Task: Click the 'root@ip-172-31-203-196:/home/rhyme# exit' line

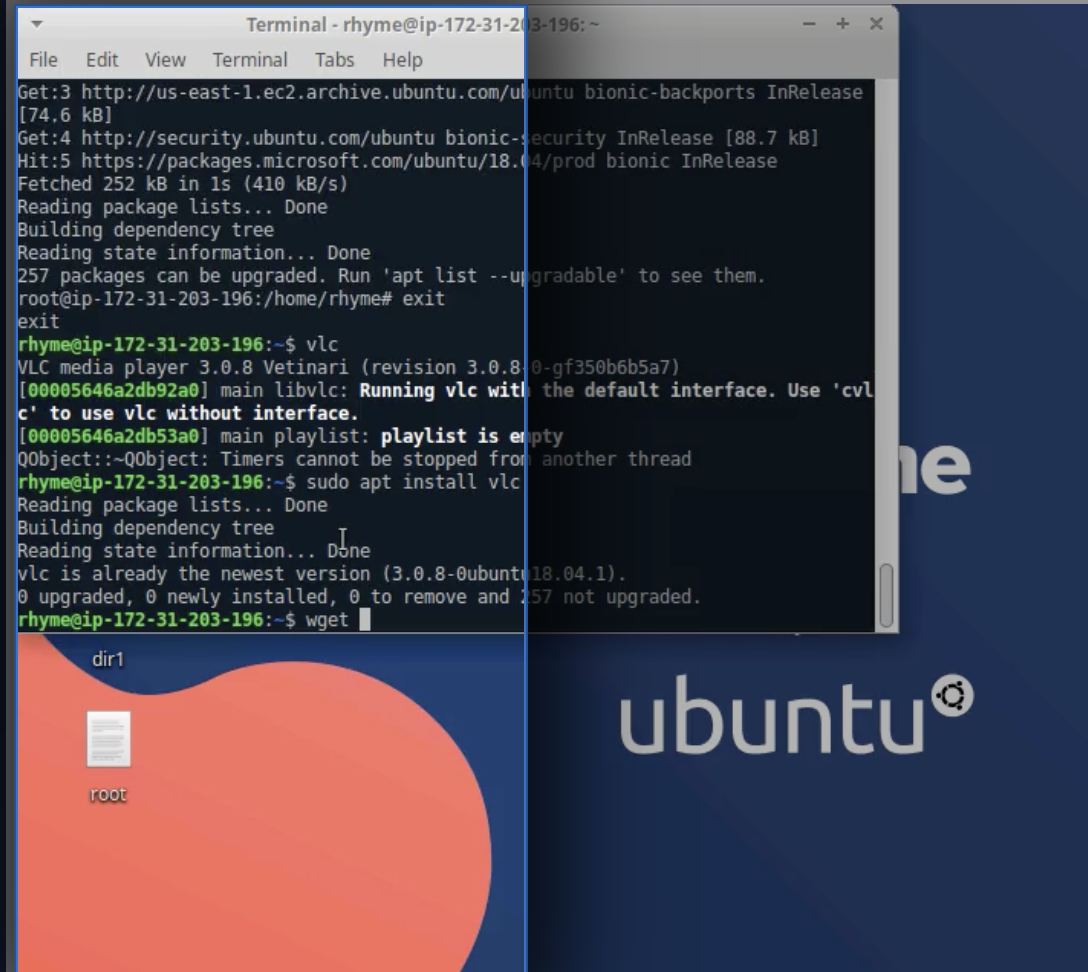Action: pos(231,299)
